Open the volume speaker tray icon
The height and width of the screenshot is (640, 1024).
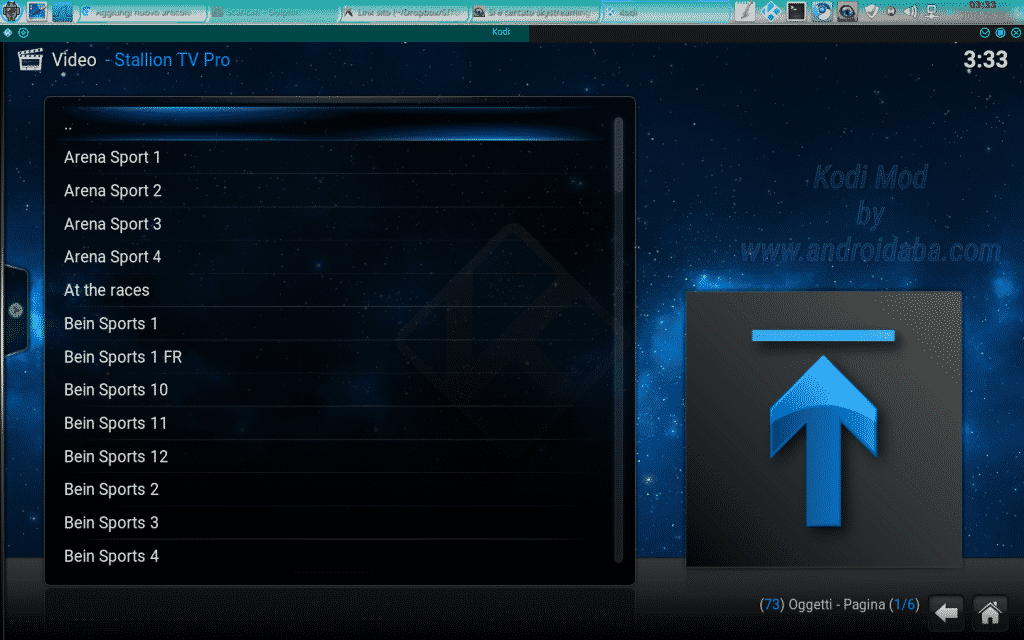[x=910, y=11]
